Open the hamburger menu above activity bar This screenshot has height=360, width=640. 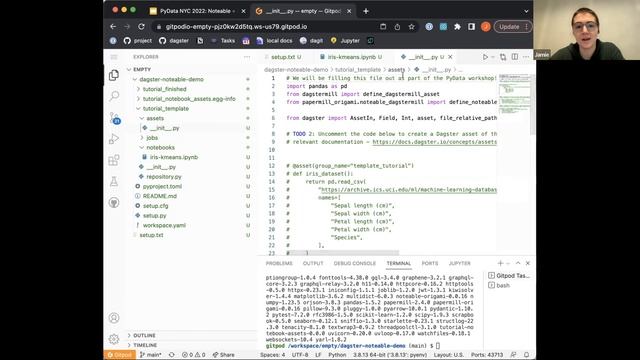[x=114, y=57]
